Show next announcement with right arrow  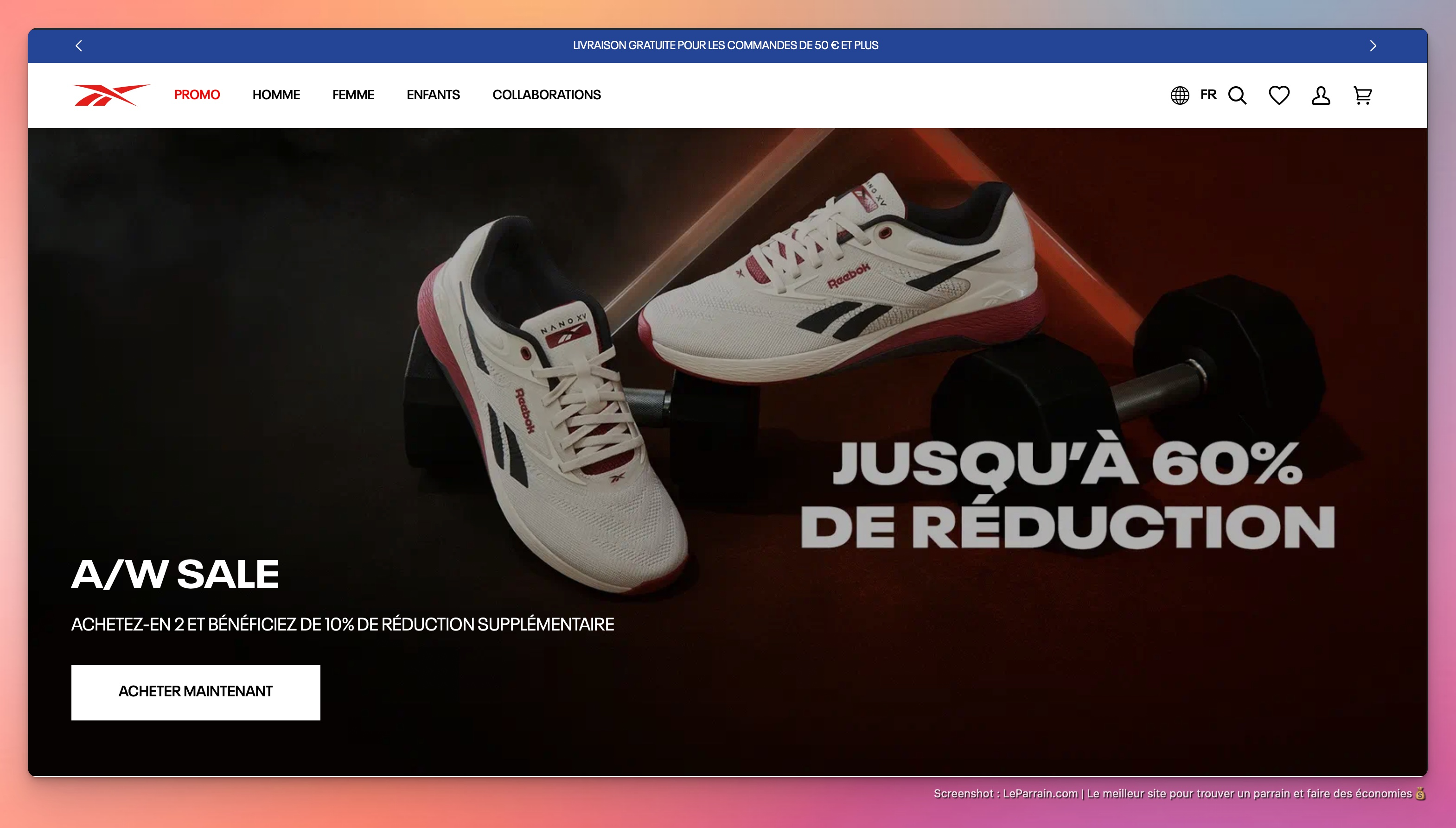point(1373,45)
